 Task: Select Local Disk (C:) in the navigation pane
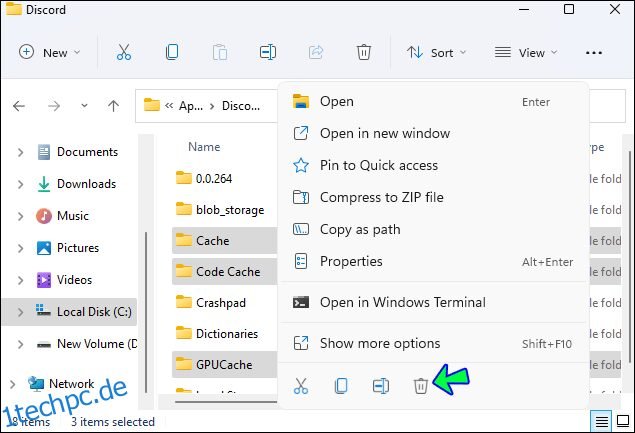(x=94, y=312)
